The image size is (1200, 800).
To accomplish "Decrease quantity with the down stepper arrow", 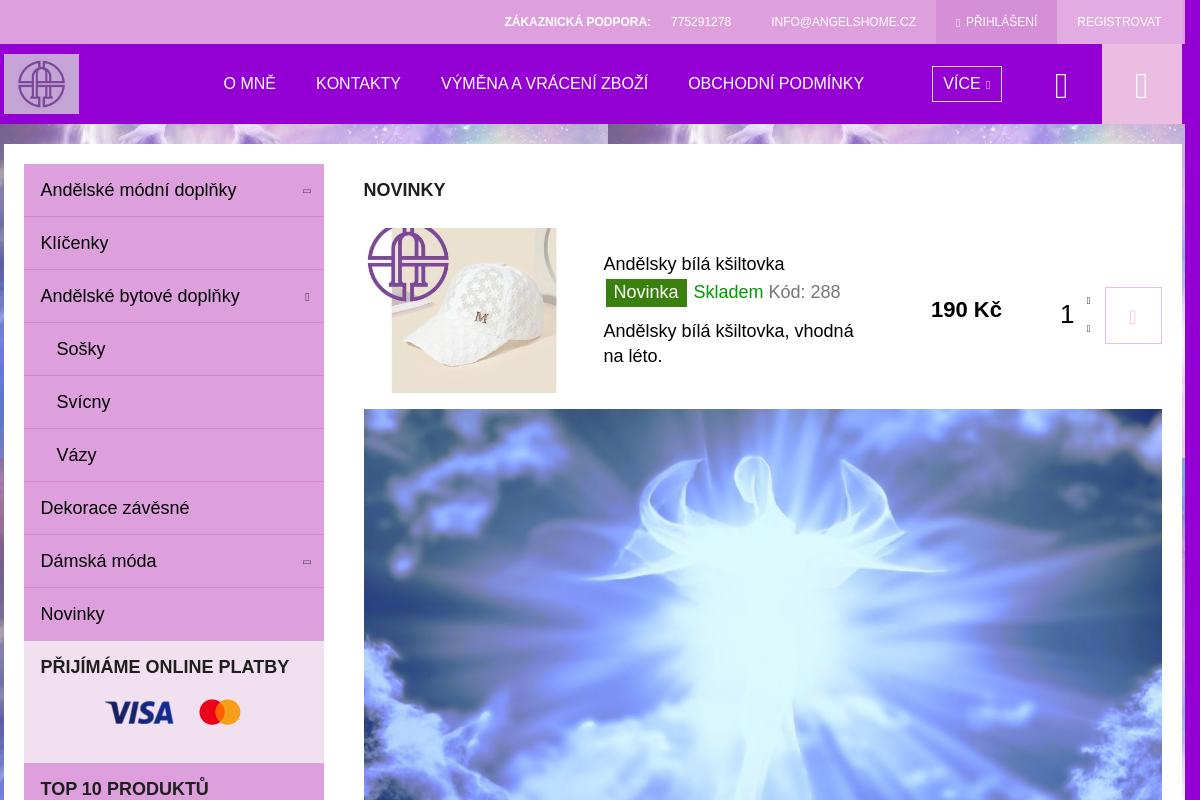I will pos(1088,328).
